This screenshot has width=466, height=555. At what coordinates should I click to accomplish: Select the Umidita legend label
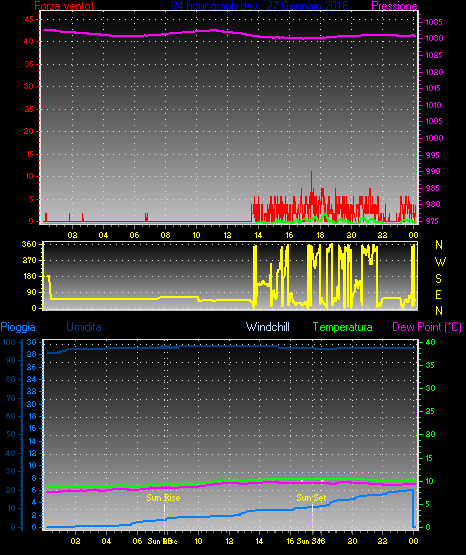pos(84,327)
